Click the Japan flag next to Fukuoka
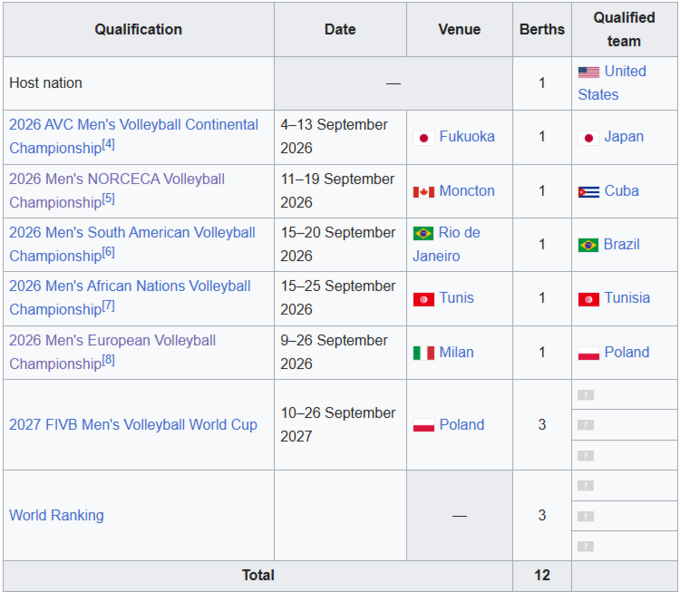680x592 pixels. point(424,138)
